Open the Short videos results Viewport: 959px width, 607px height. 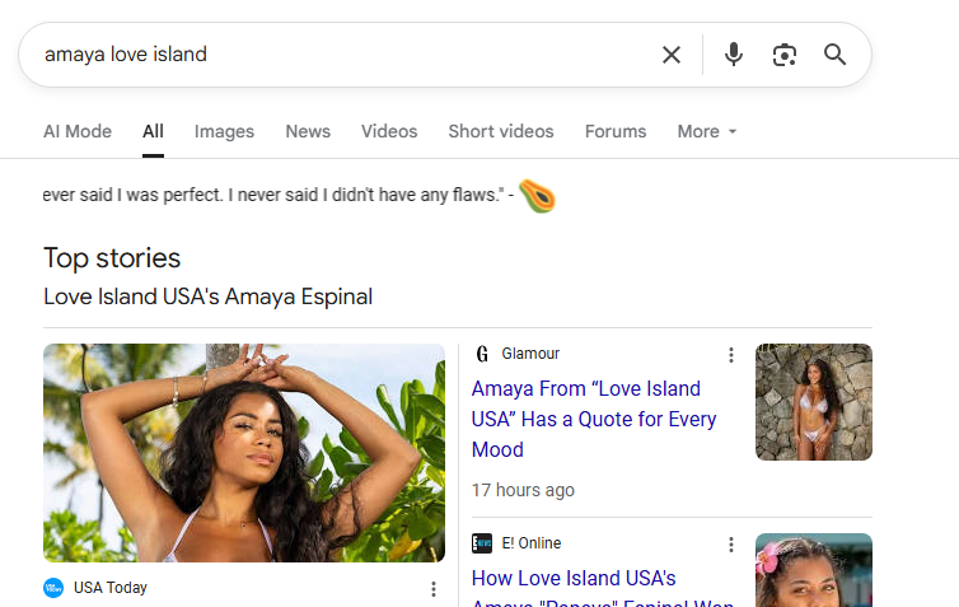click(500, 131)
